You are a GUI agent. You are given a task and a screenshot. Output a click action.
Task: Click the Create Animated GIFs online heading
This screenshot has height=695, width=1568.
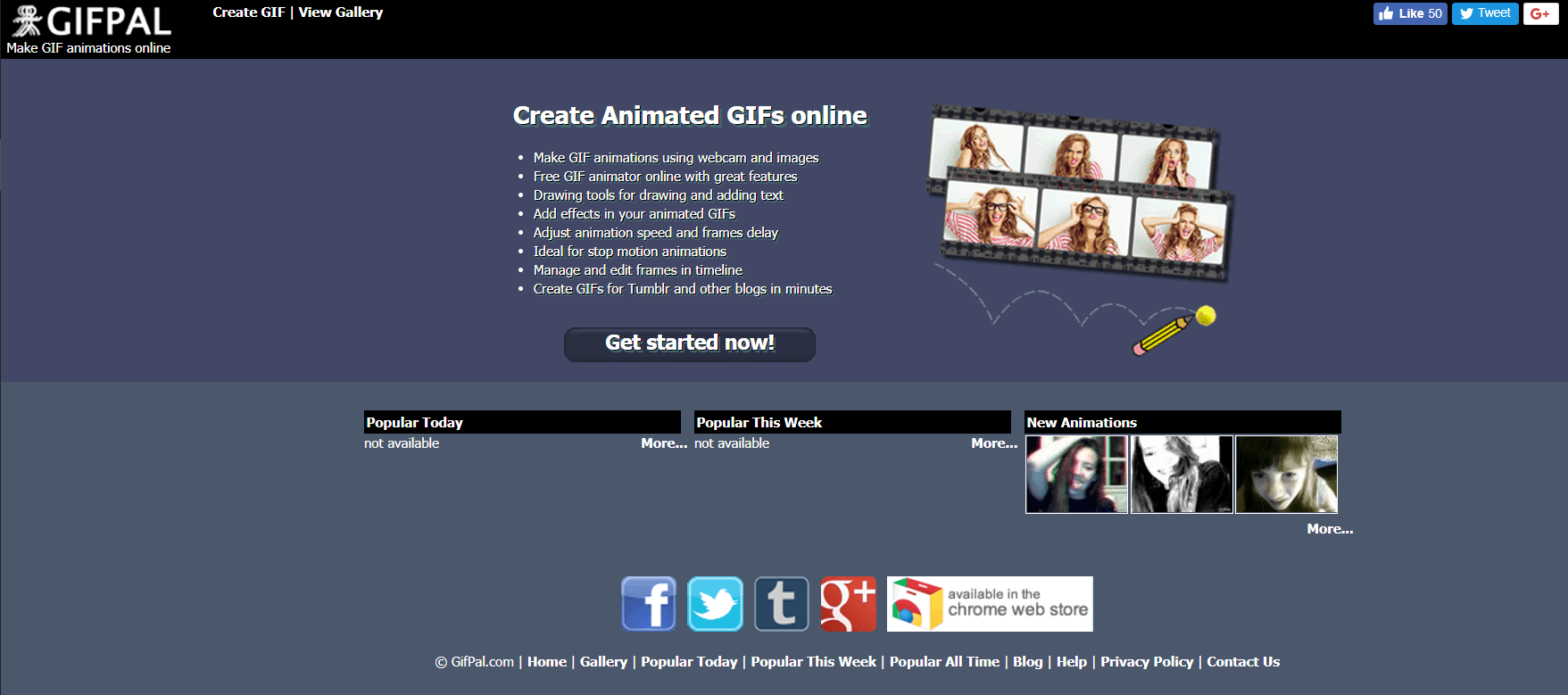(x=690, y=116)
